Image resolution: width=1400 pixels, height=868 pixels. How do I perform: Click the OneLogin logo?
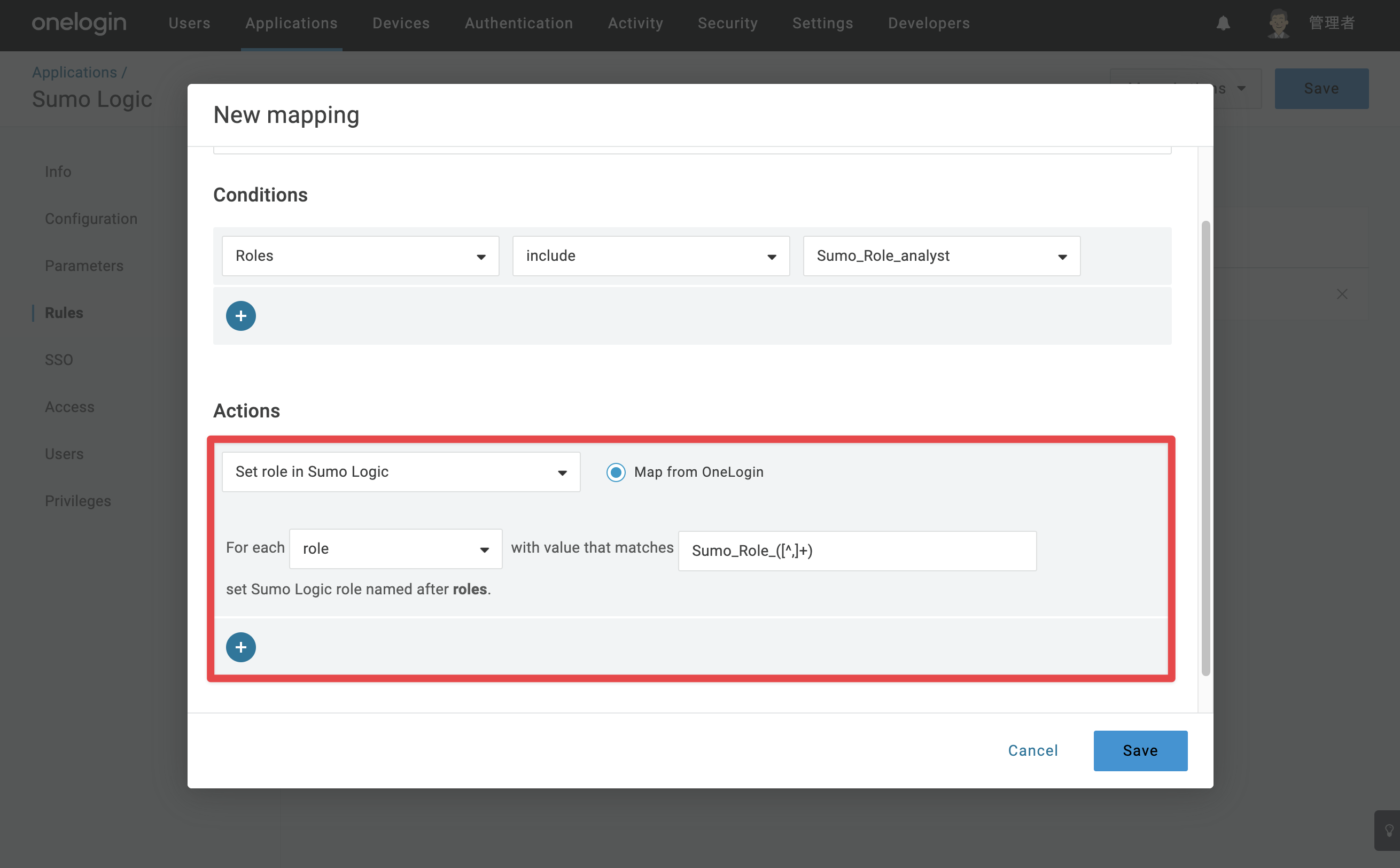79,23
